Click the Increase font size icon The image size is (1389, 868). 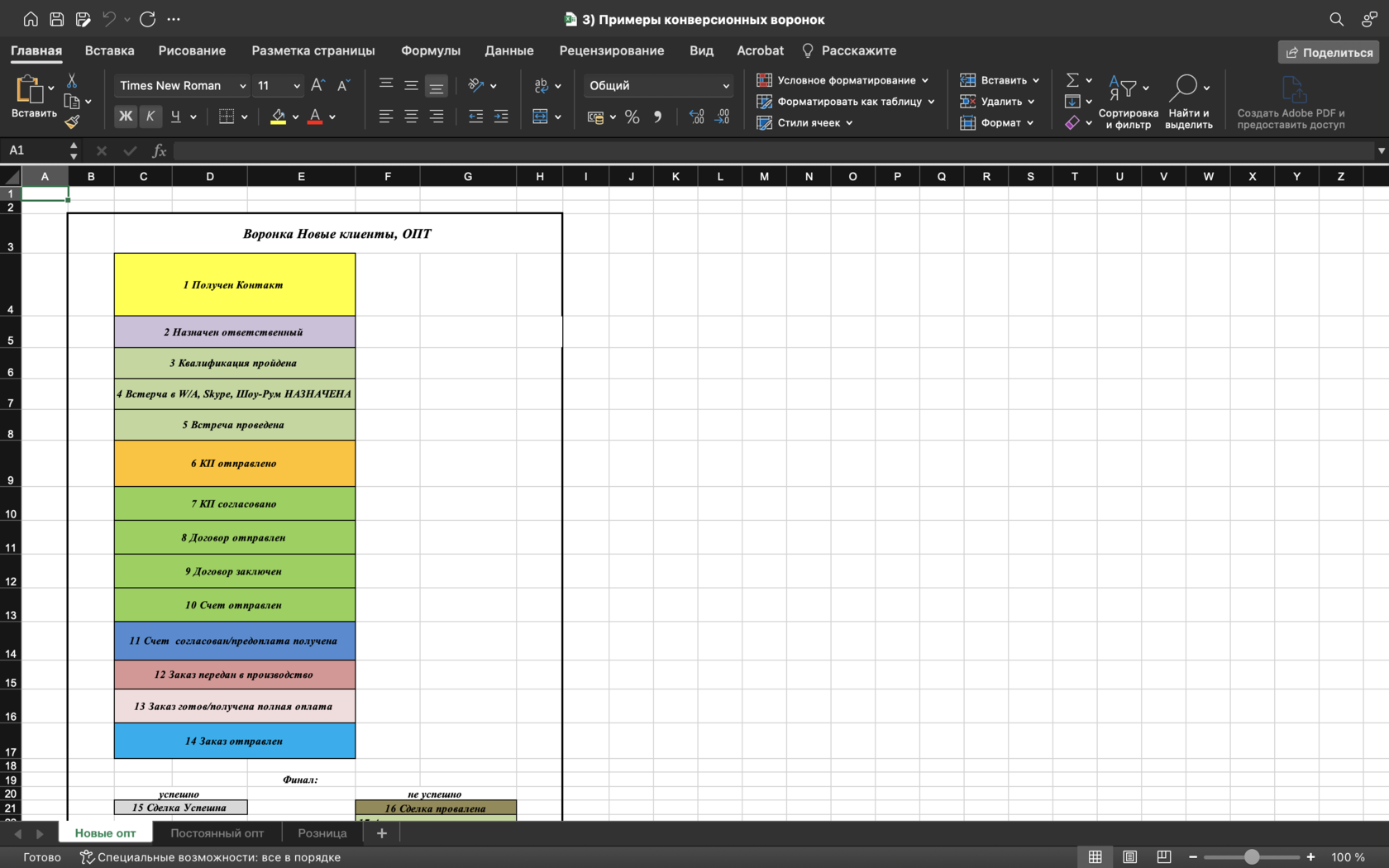(317, 85)
